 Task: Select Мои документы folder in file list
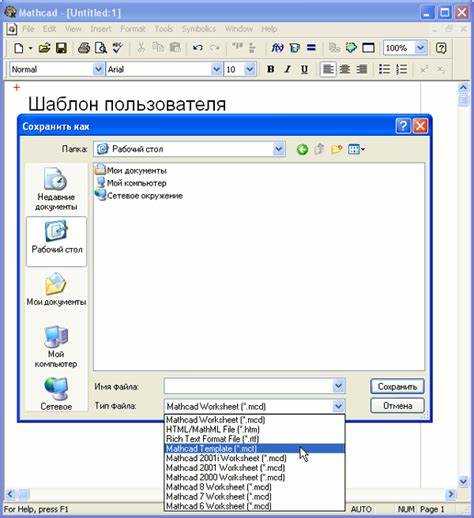coord(131,170)
